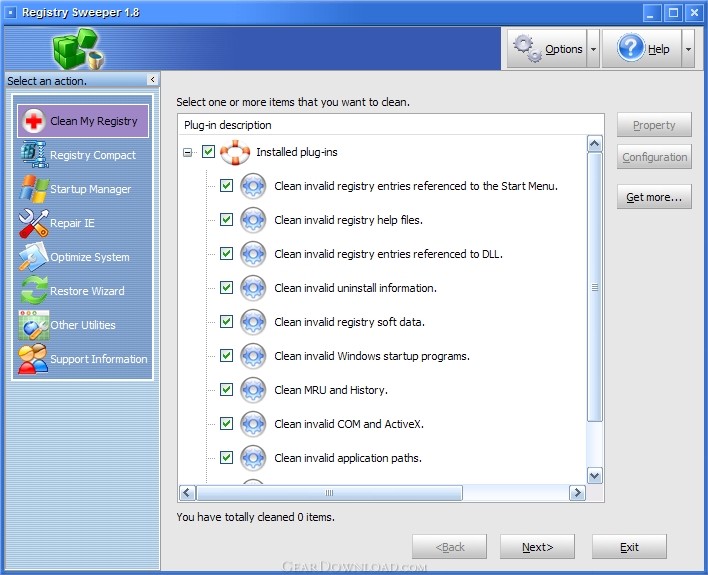Click the Configuration button
Viewport: 708px width, 575px height.
click(654, 157)
